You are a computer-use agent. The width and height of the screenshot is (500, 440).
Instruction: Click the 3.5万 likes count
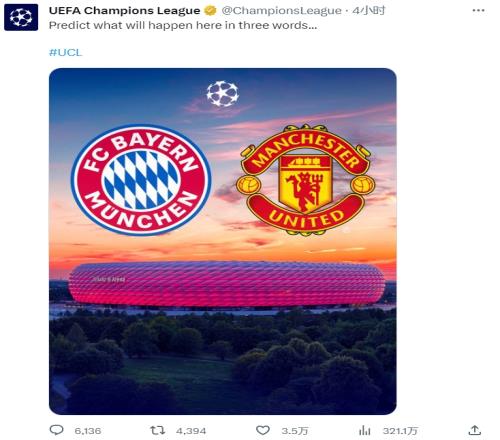coord(294,431)
